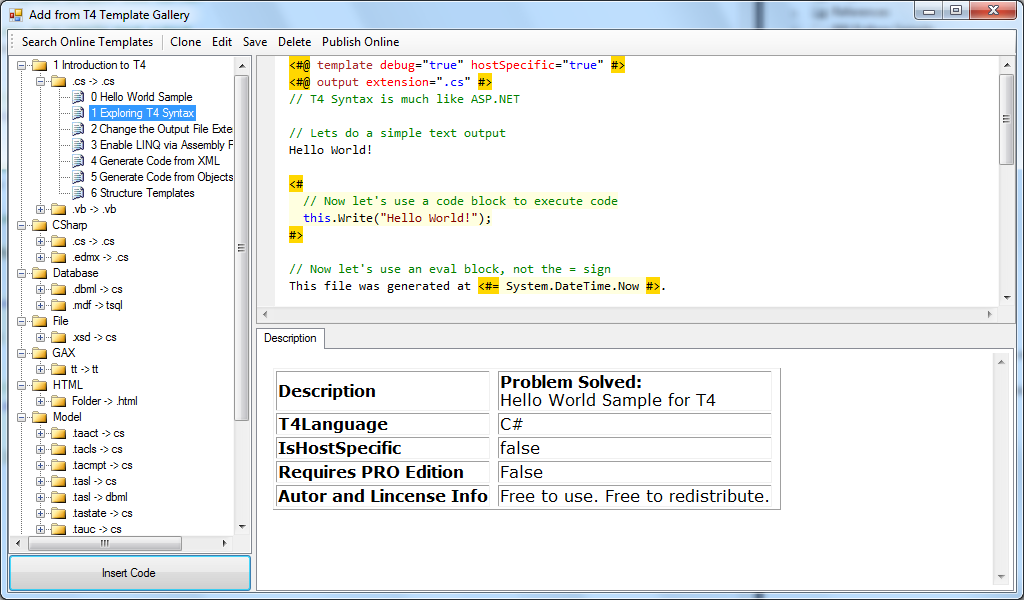Click Delete in the toolbar
The height and width of the screenshot is (600, 1024).
295,42
